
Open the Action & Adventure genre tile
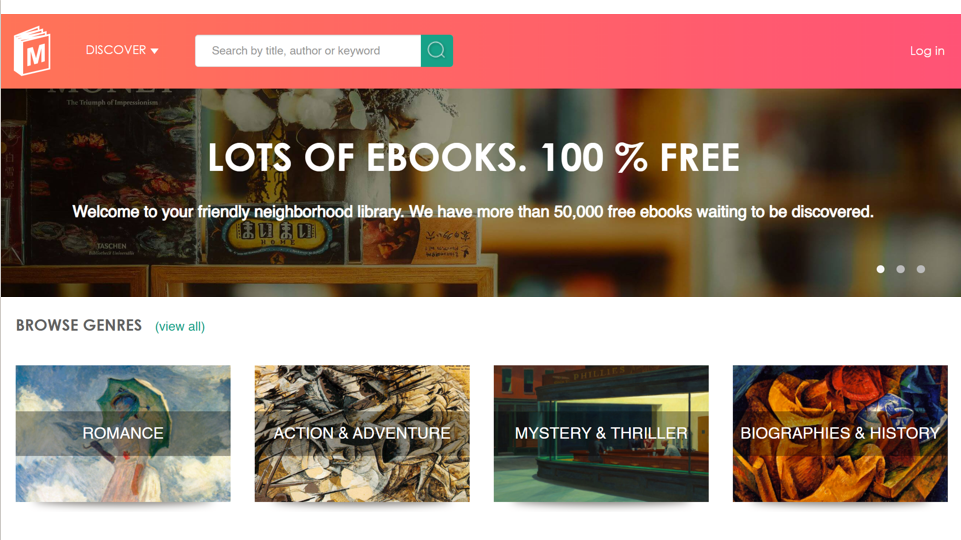click(x=362, y=433)
